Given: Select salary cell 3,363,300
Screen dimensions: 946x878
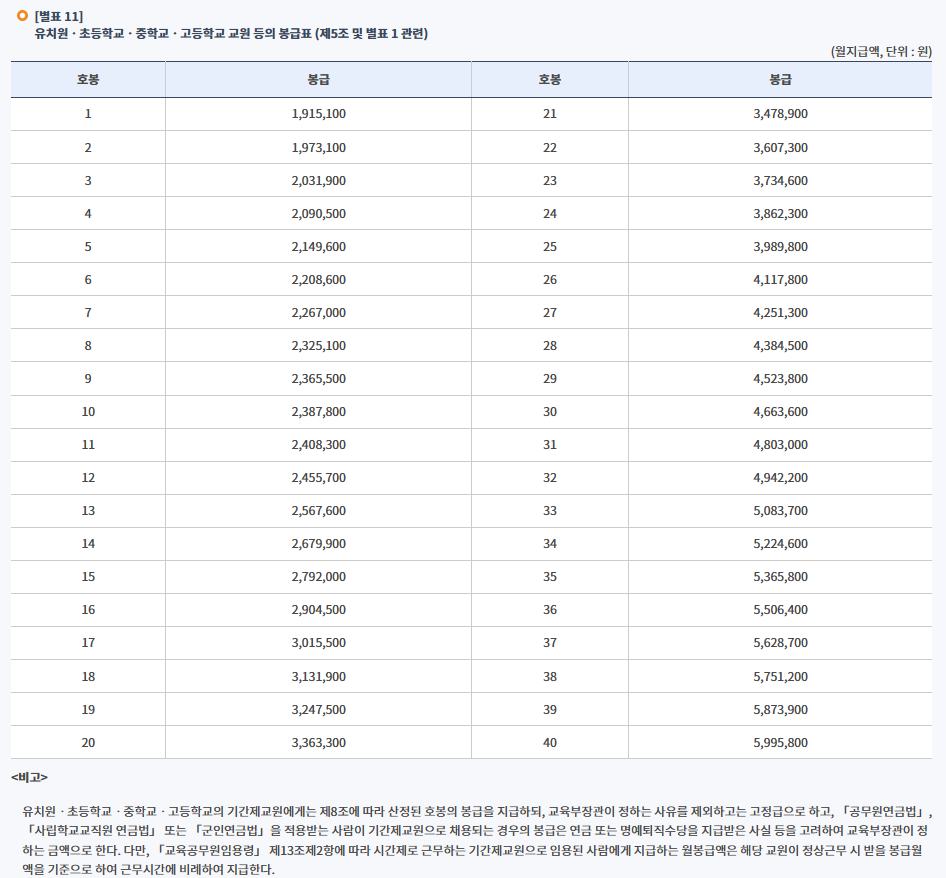Looking at the screenshot, I should point(319,743).
